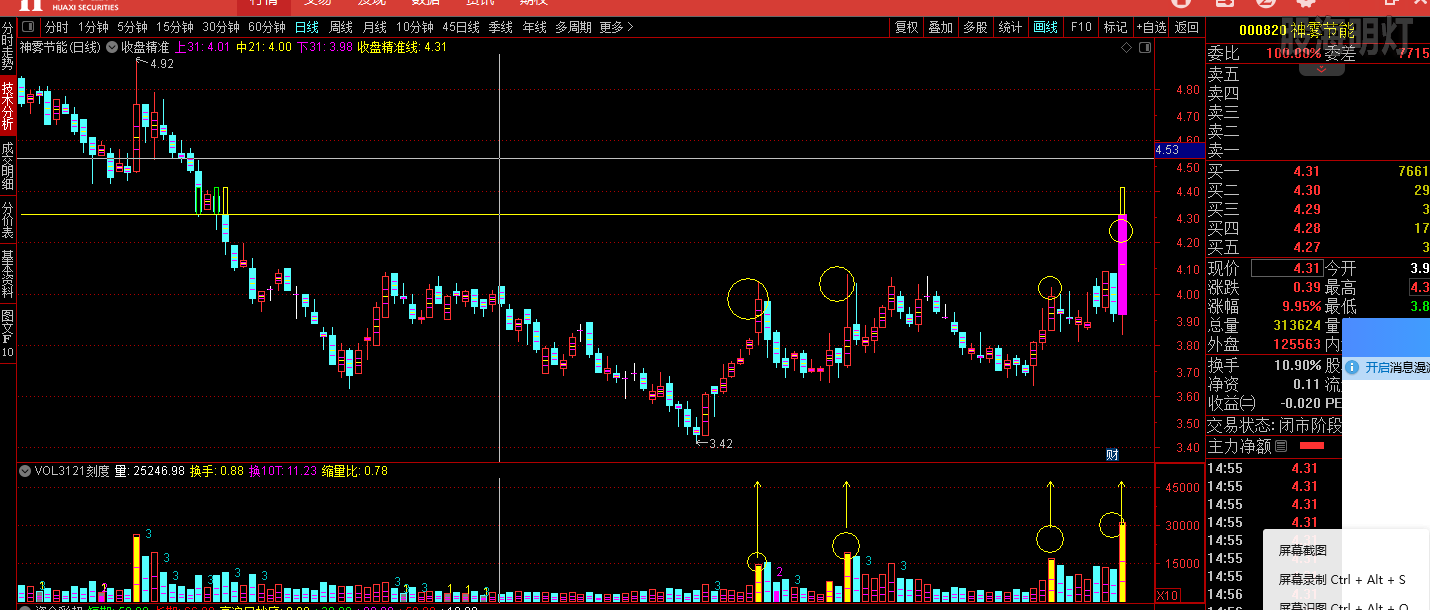Switch to the 周线 weekly chart tab
Viewport: 1430px width, 610px height.
click(x=341, y=28)
